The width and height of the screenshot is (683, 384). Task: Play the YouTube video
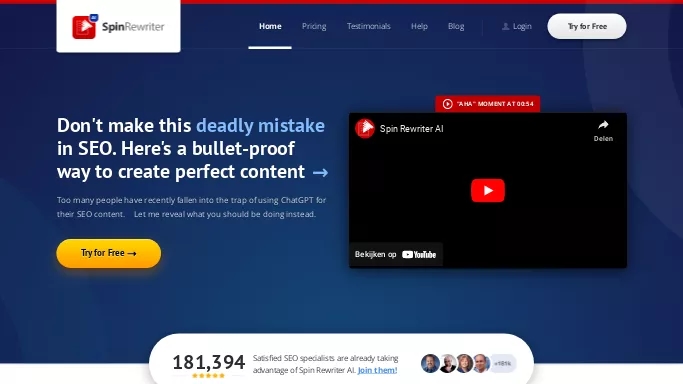(x=488, y=190)
